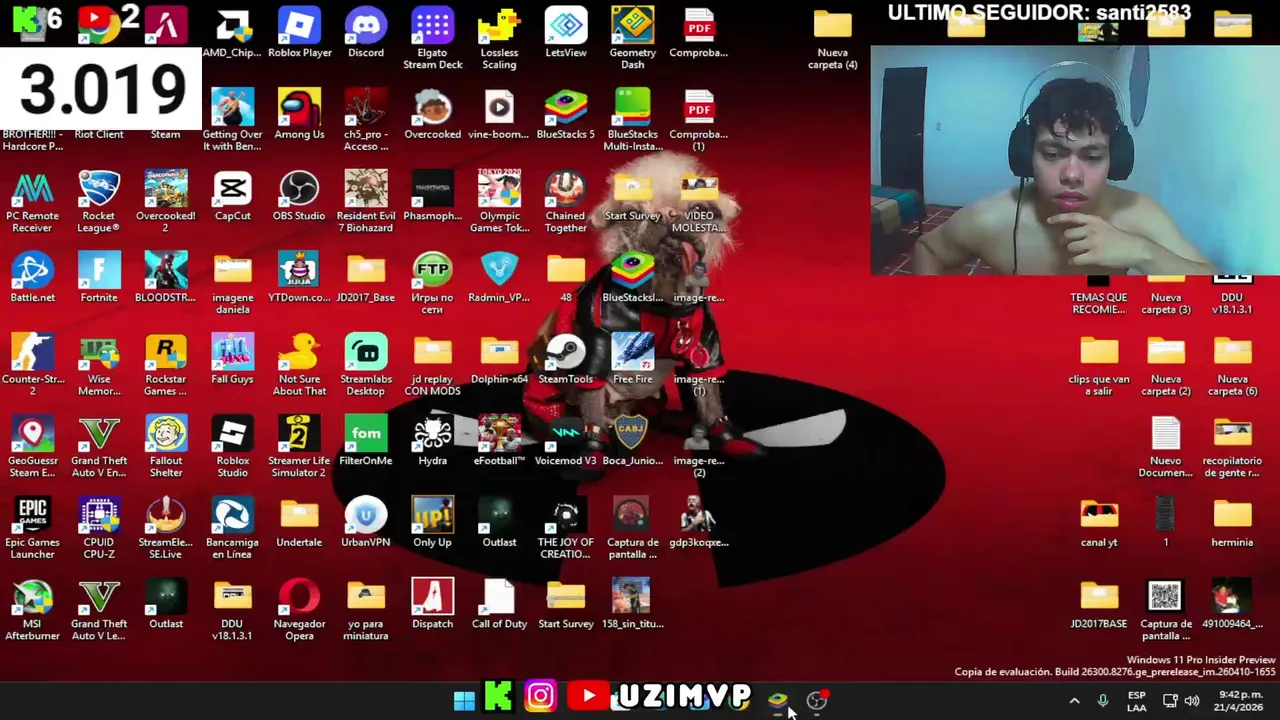The image size is (1280, 720).
Task: Select the FilterOnMe icon
Action: 365,442
